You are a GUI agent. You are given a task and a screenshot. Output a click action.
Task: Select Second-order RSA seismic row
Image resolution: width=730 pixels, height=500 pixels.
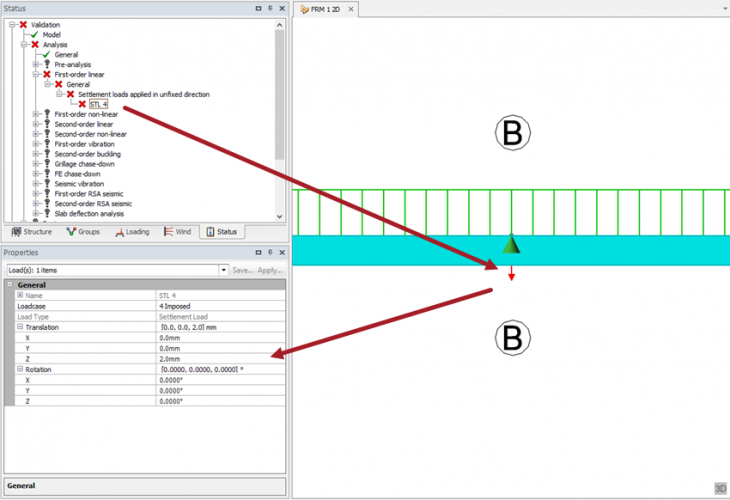(x=93, y=203)
